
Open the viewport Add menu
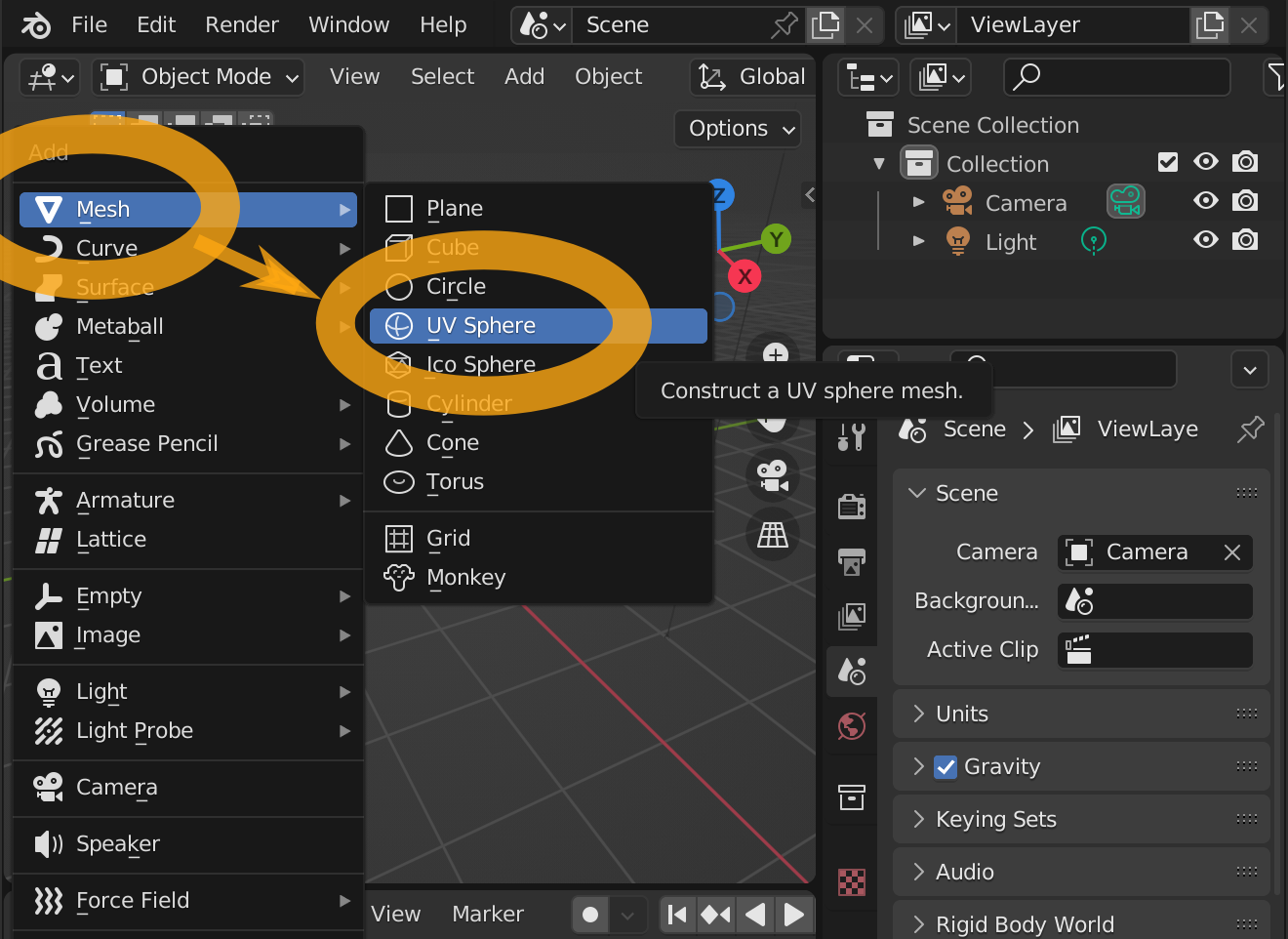[x=524, y=77]
